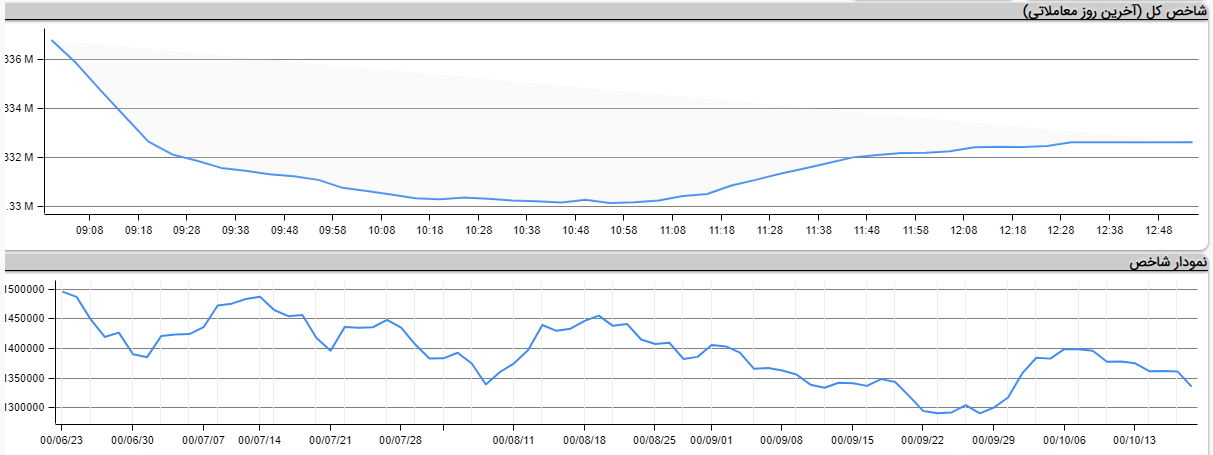Click the 00/09/22 date label on bottom chart
1213x455 pixels.
point(922,438)
